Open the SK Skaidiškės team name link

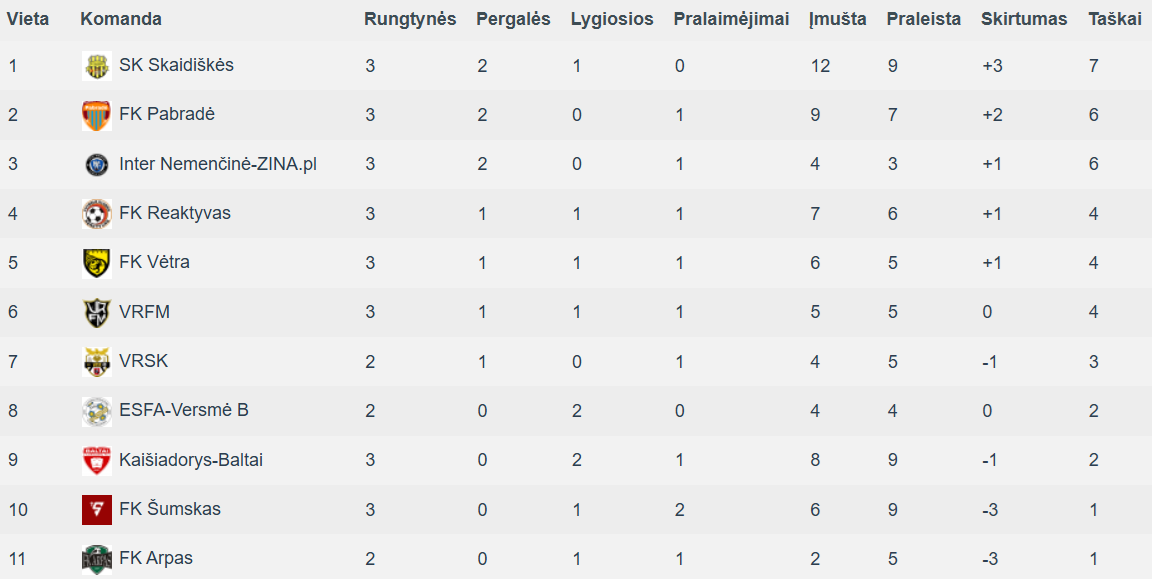click(x=176, y=65)
